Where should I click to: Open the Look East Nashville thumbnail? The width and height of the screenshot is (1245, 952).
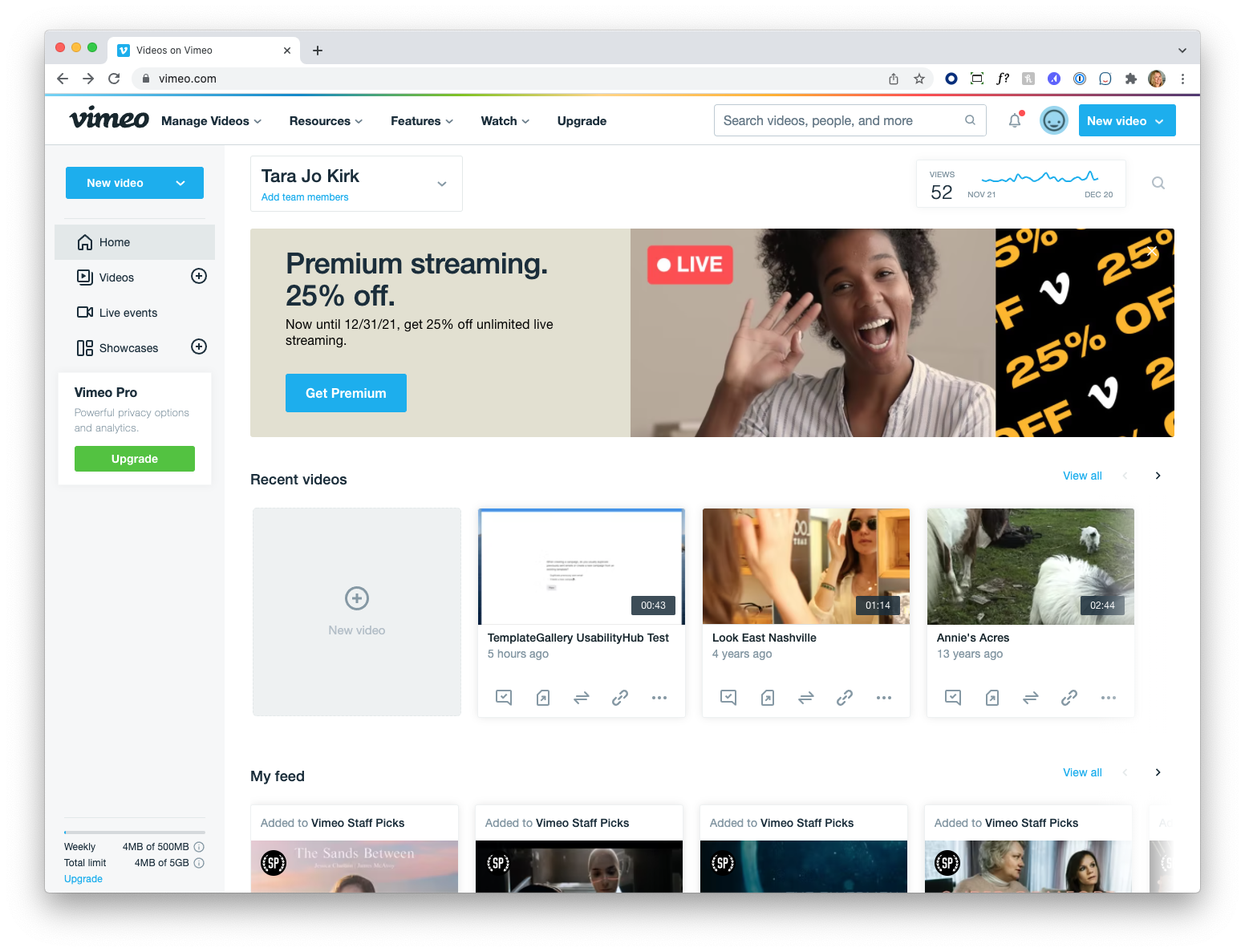coord(806,566)
